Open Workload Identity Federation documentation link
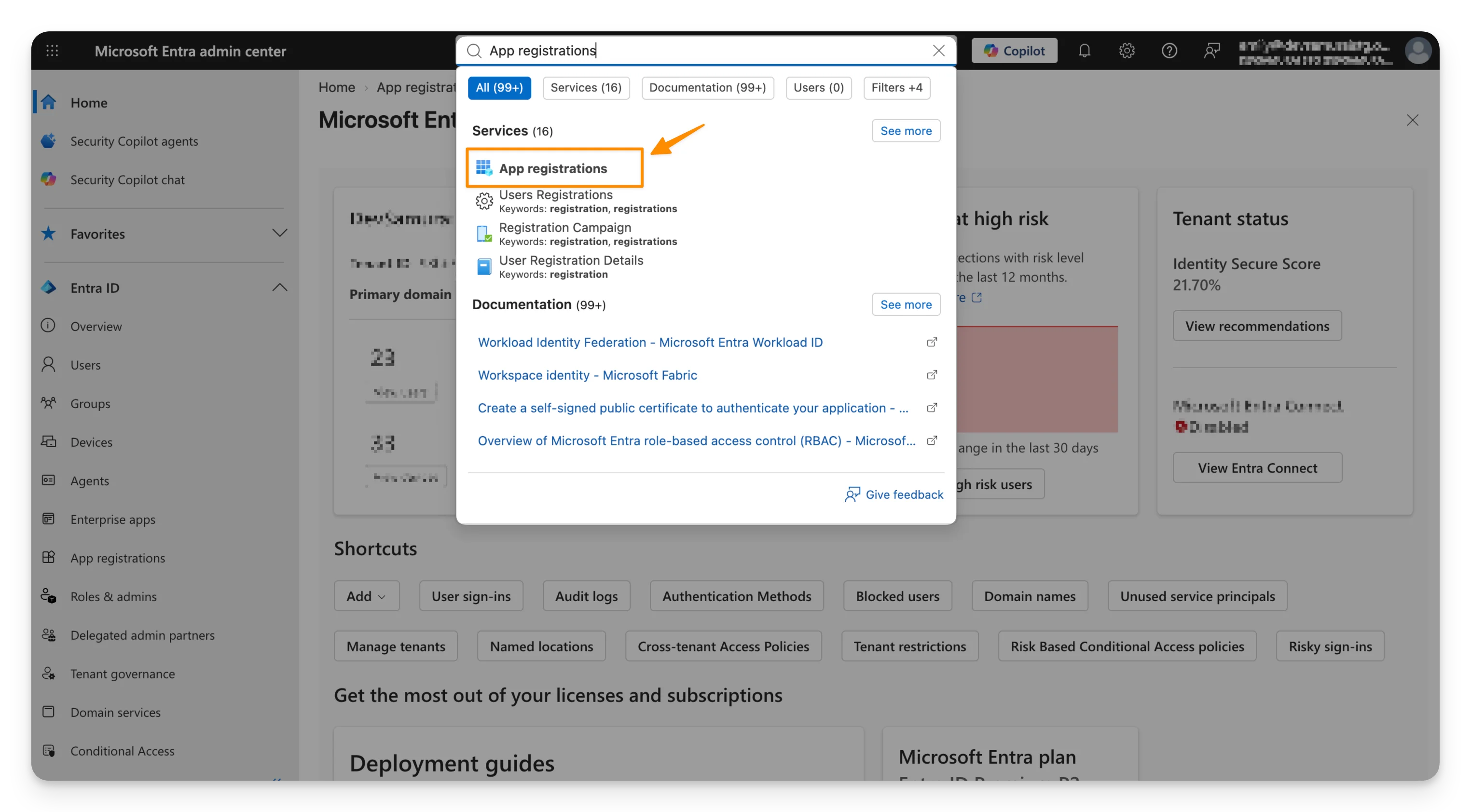Viewport: 1471px width, 812px height. pyautogui.click(x=650, y=342)
